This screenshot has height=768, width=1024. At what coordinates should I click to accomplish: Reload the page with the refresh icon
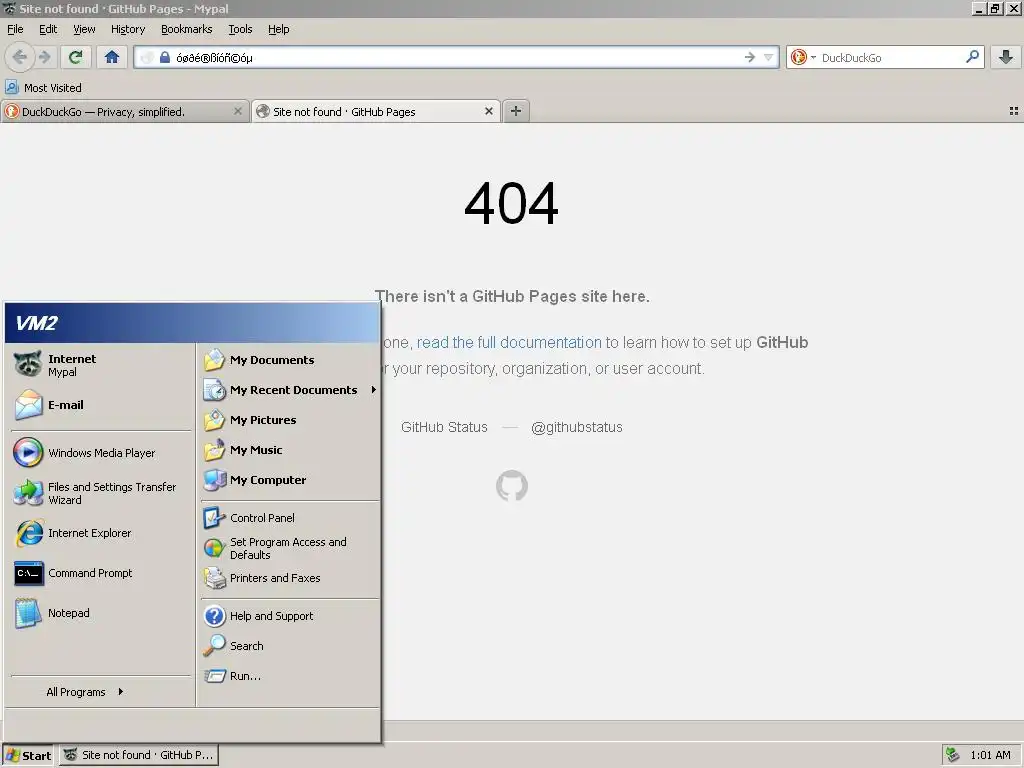pos(76,57)
